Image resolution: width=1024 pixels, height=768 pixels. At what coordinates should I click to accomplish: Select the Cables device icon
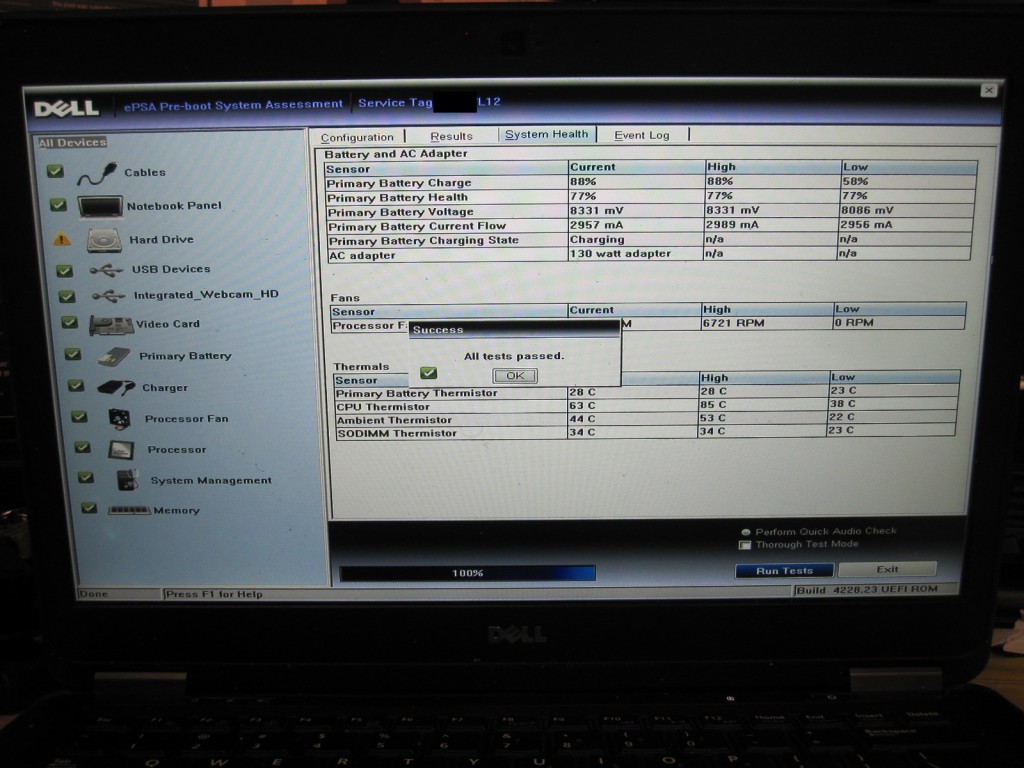coord(97,173)
